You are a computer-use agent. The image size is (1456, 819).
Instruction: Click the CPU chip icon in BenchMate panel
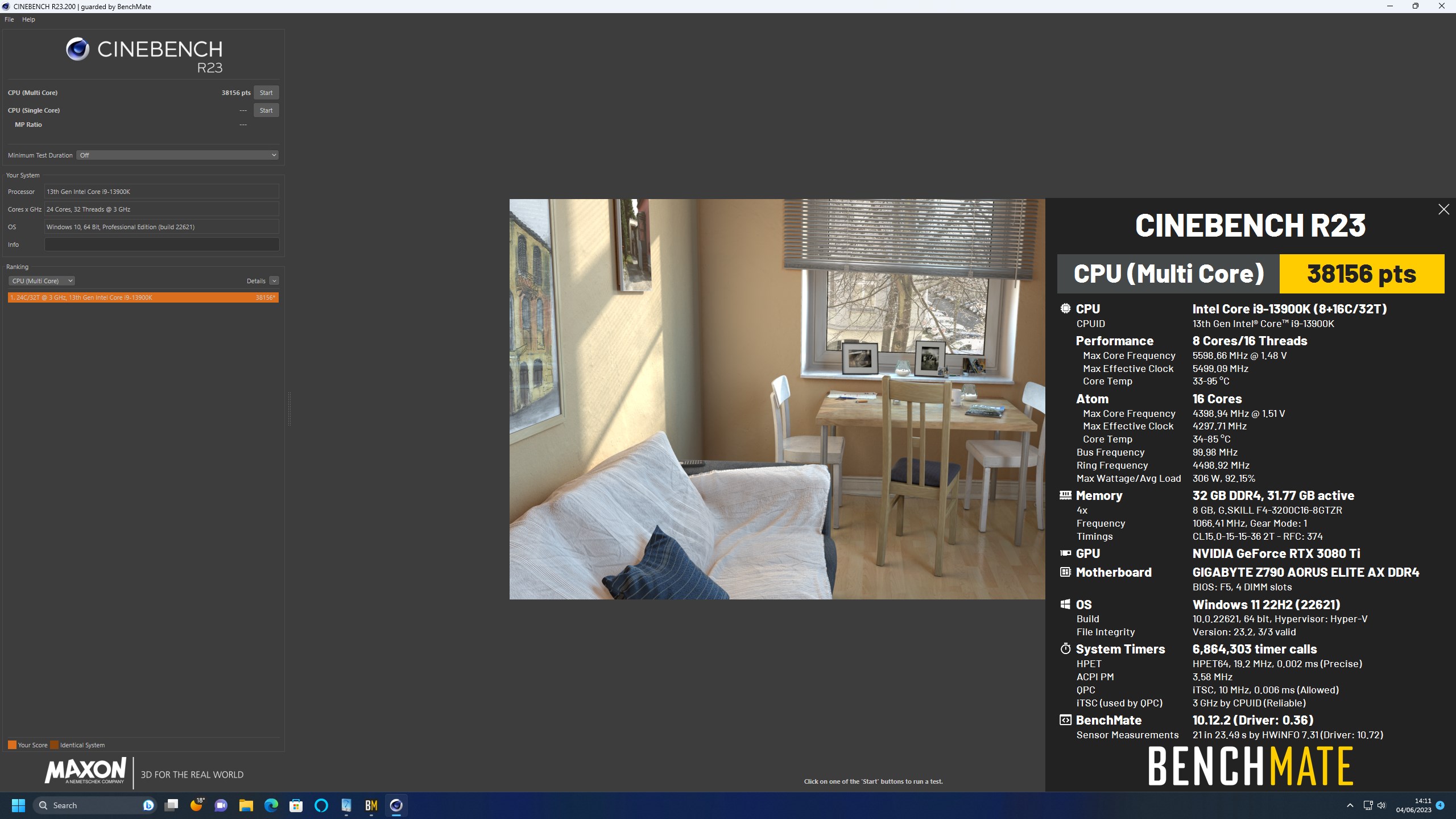coord(1065,308)
